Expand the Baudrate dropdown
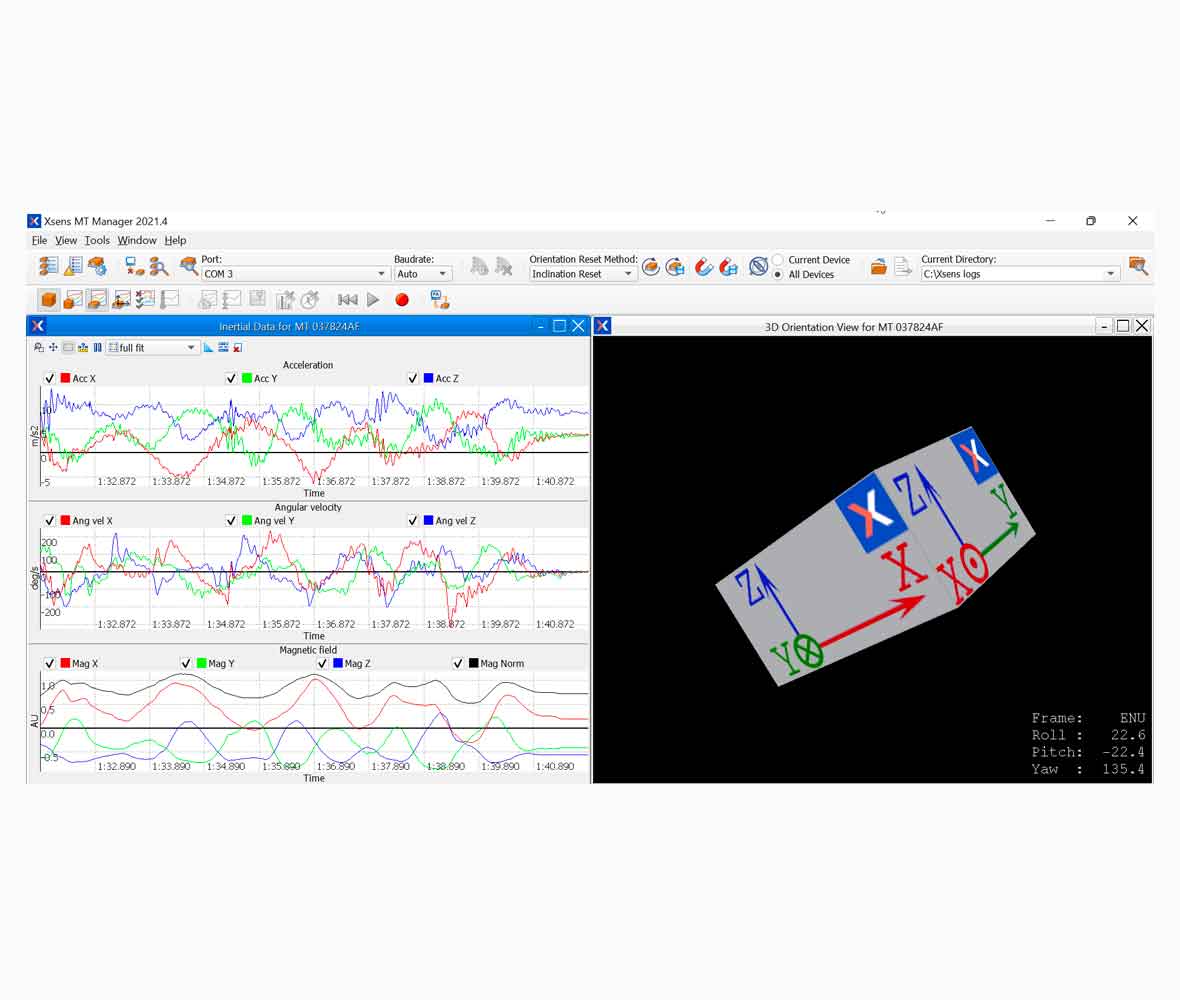1180x1000 pixels. tap(443, 274)
